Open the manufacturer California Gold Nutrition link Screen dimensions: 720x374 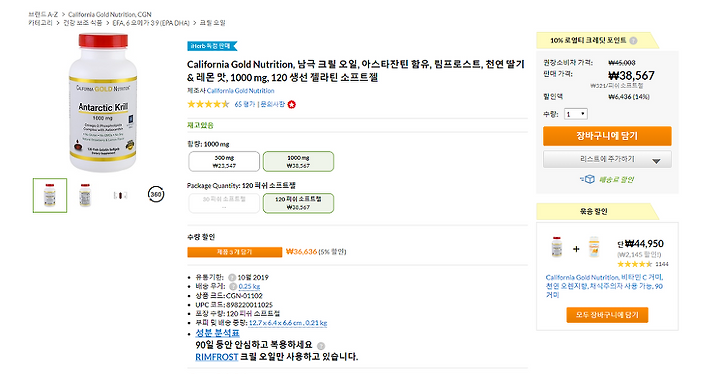[240, 91]
